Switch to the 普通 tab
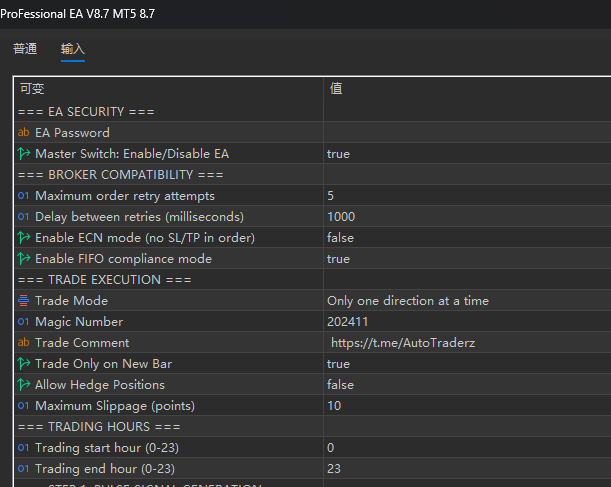The image size is (611, 487). [25, 49]
